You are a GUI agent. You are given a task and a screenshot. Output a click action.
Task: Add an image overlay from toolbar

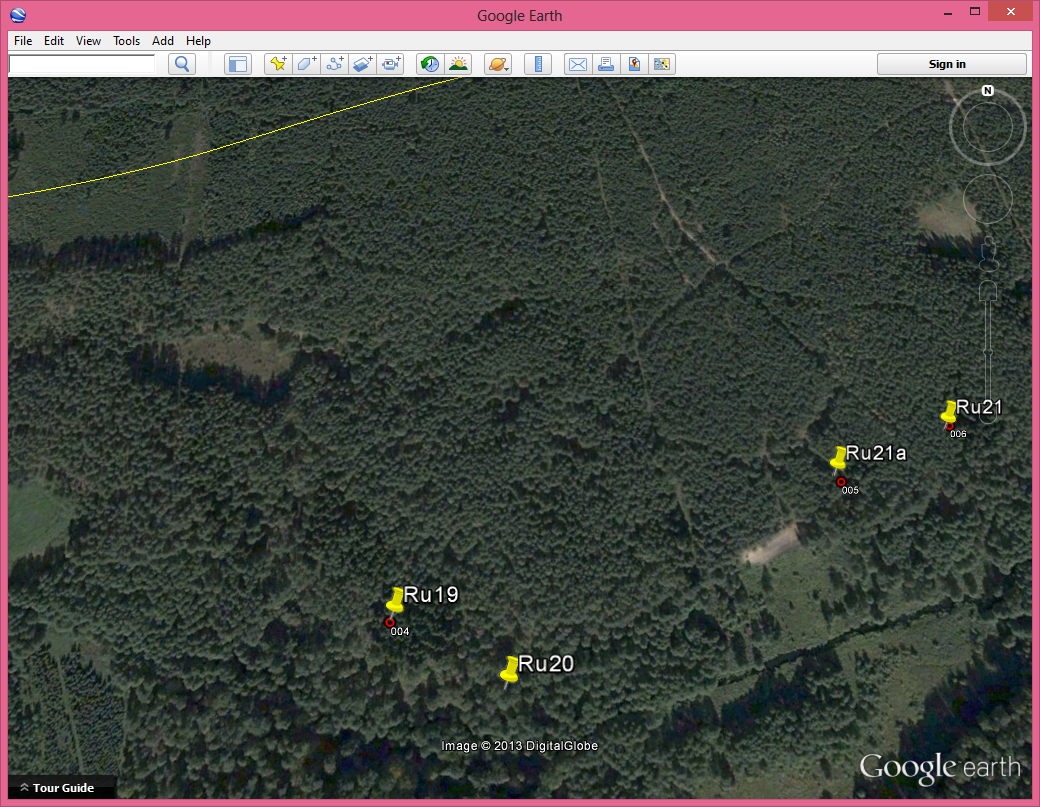click(363, 64)
